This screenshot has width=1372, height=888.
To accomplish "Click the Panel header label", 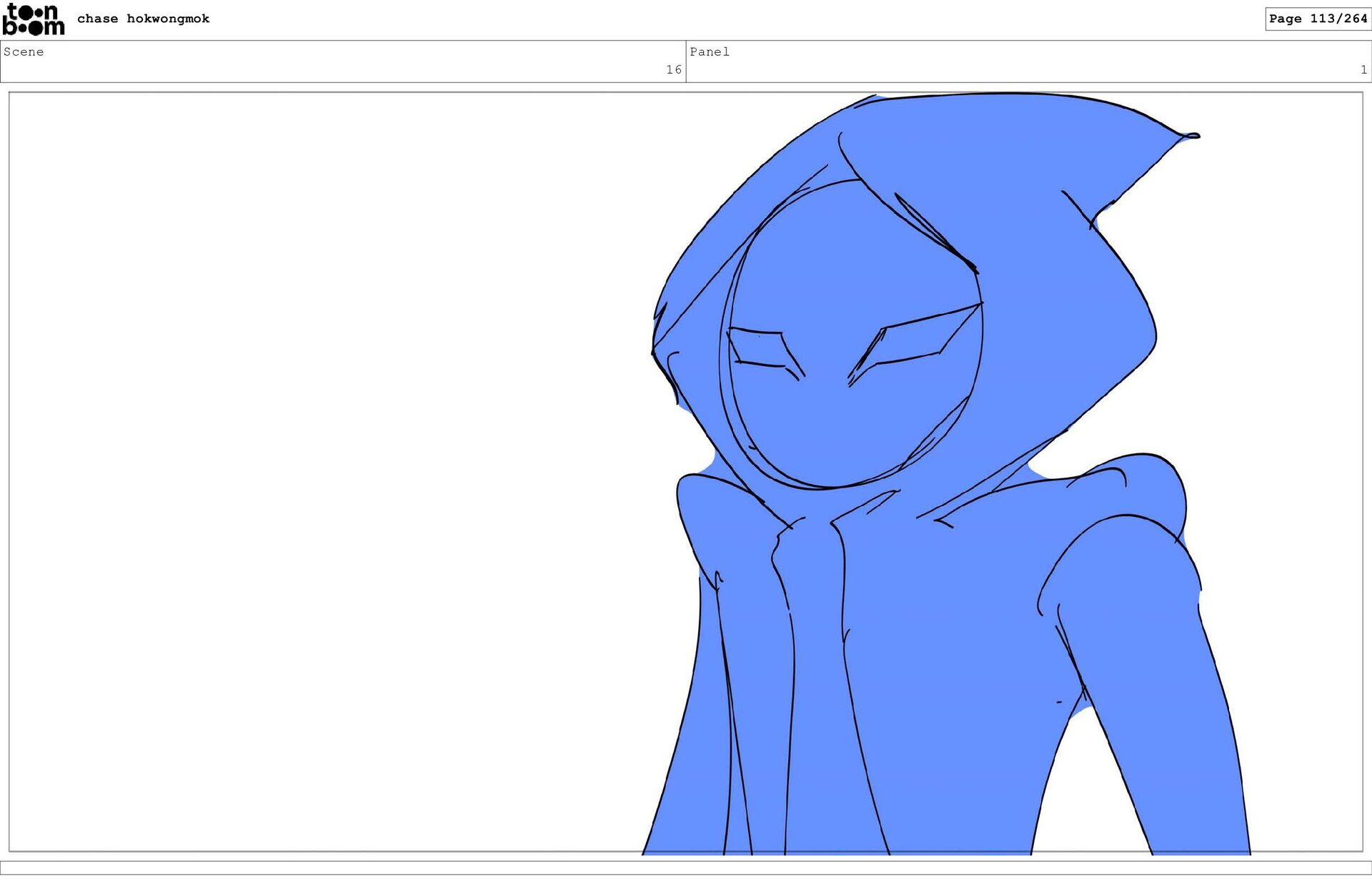I will [709, 51].
